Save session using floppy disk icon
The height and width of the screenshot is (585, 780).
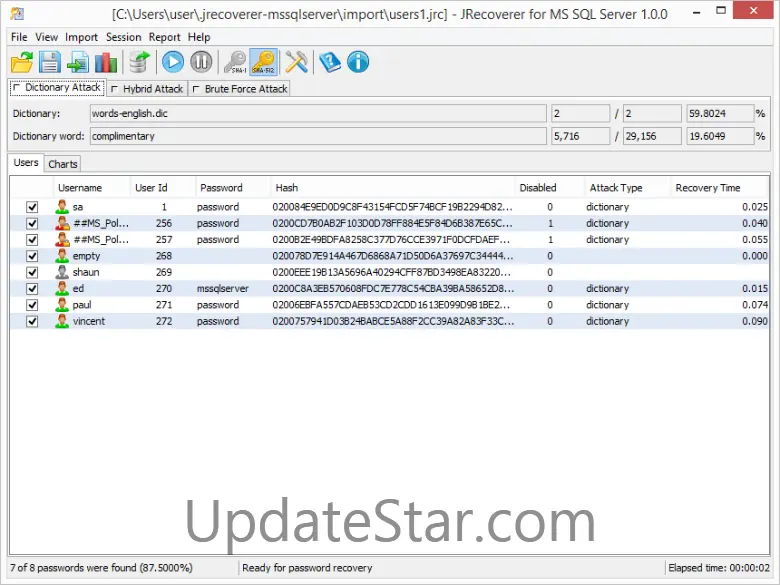coord(50,63)
